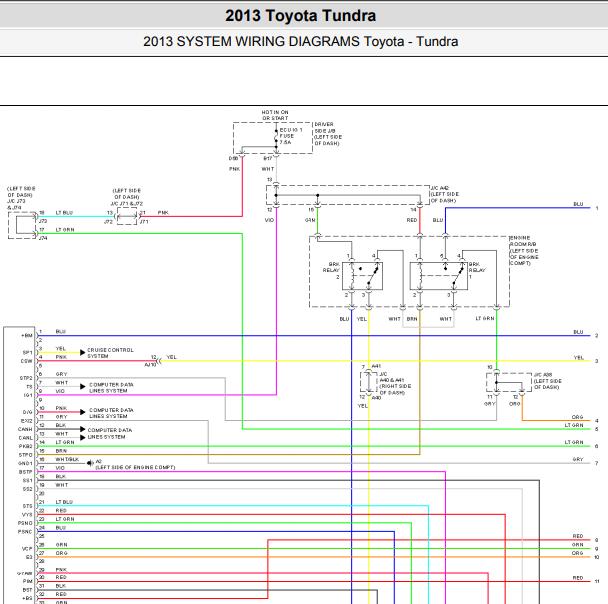Click the ground symbol next to A2
Image resolution: width=608 pixels, height=604 pixels.
(90, 462)
